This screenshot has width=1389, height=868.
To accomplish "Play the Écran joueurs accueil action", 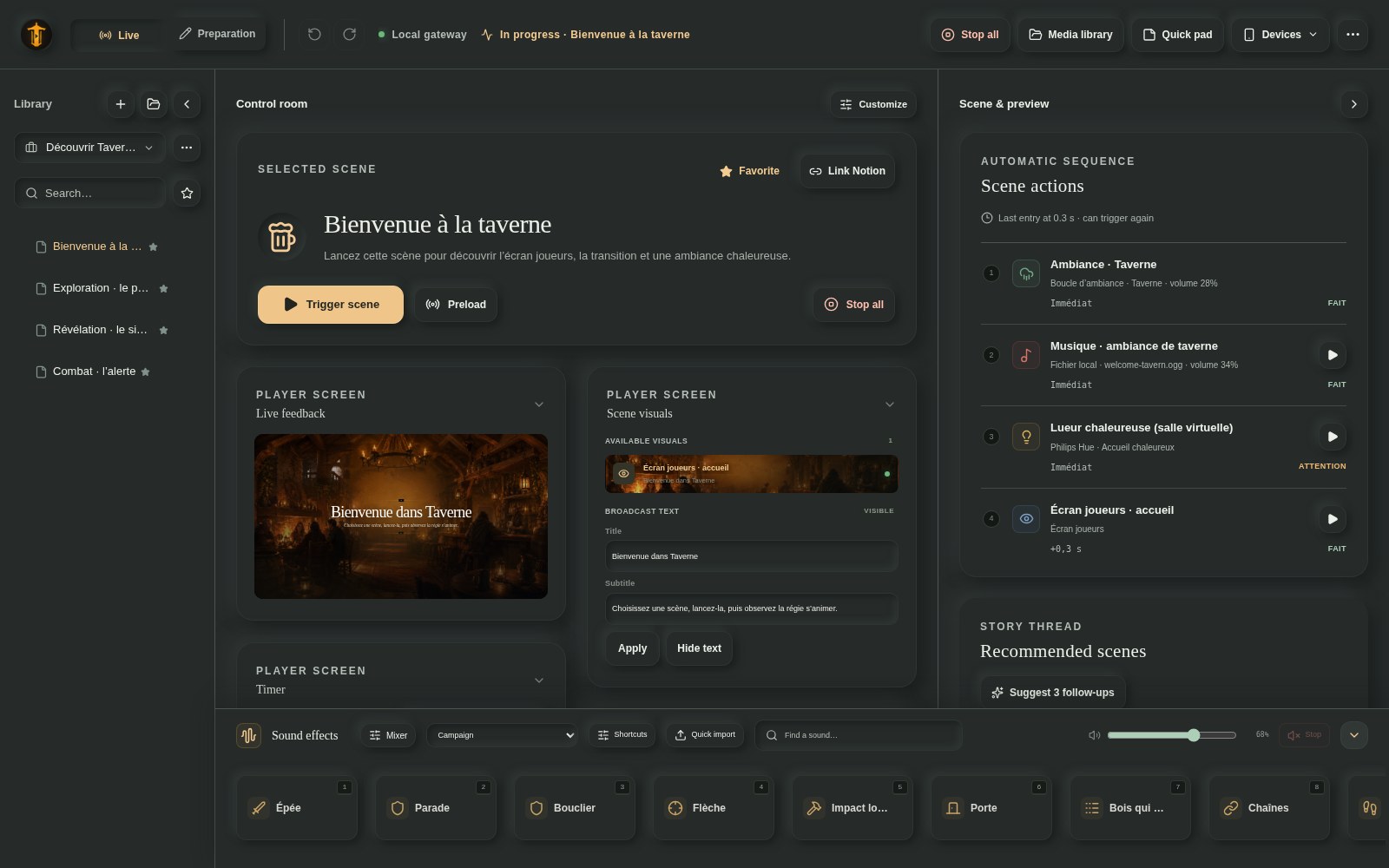I will click(x=1333, y=519).
